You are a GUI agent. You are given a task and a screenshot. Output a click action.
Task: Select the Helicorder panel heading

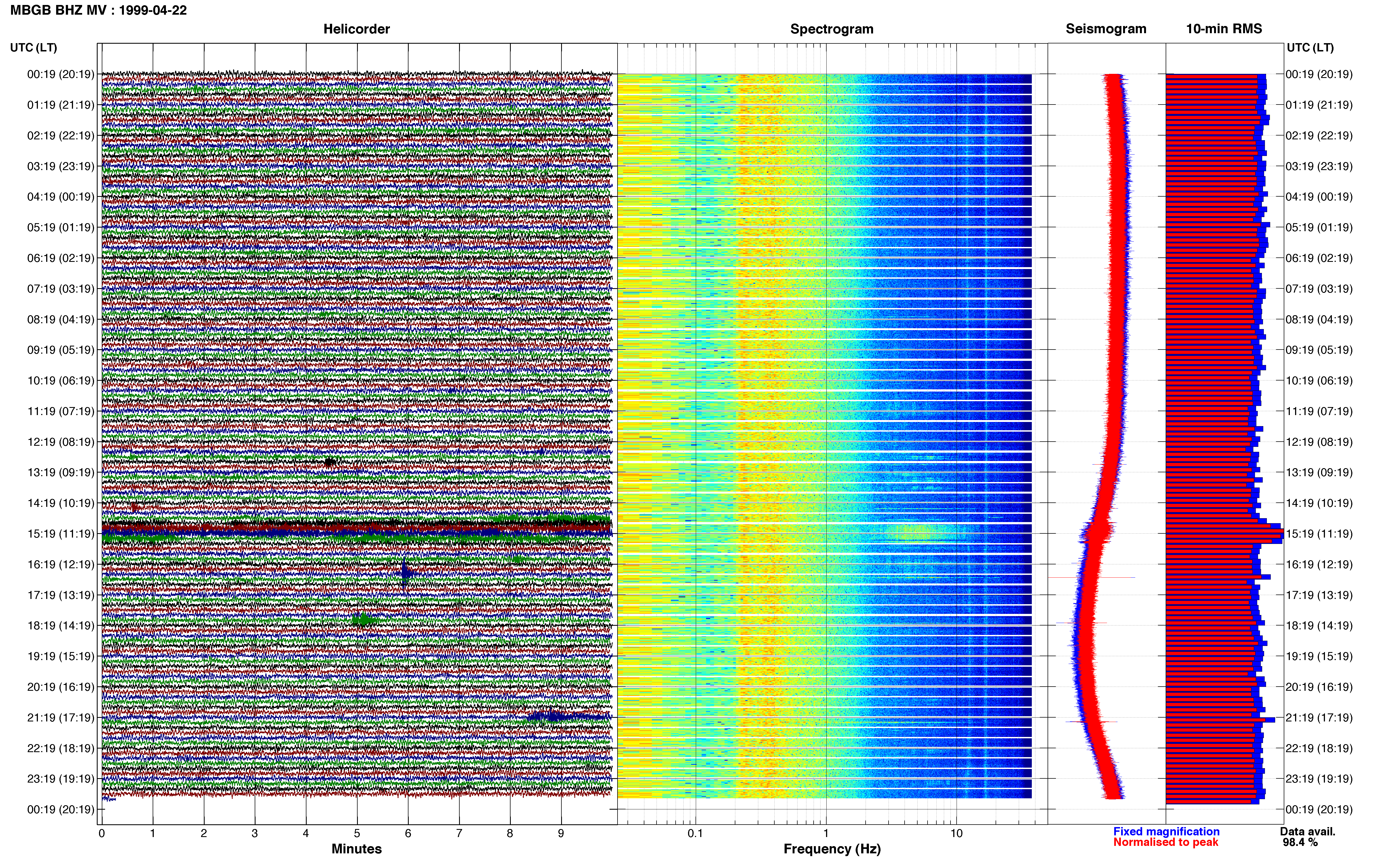pos(356,29)
